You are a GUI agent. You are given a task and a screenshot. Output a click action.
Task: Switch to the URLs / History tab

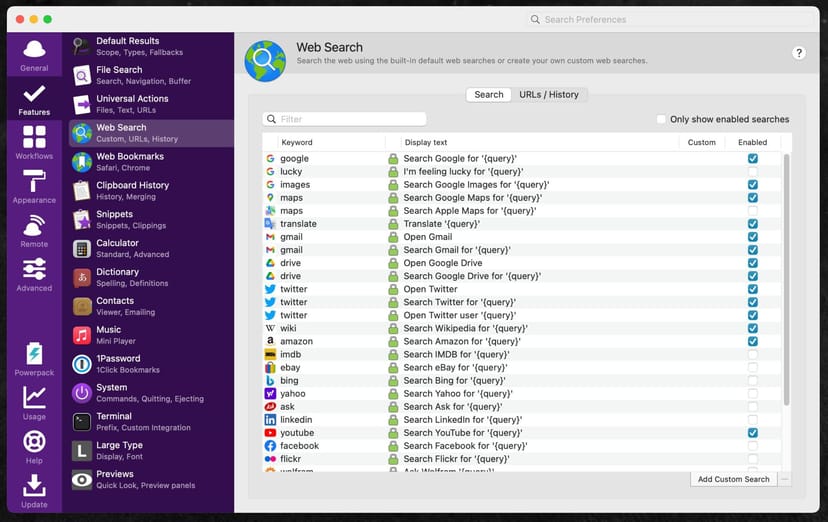tap(548, 95)
